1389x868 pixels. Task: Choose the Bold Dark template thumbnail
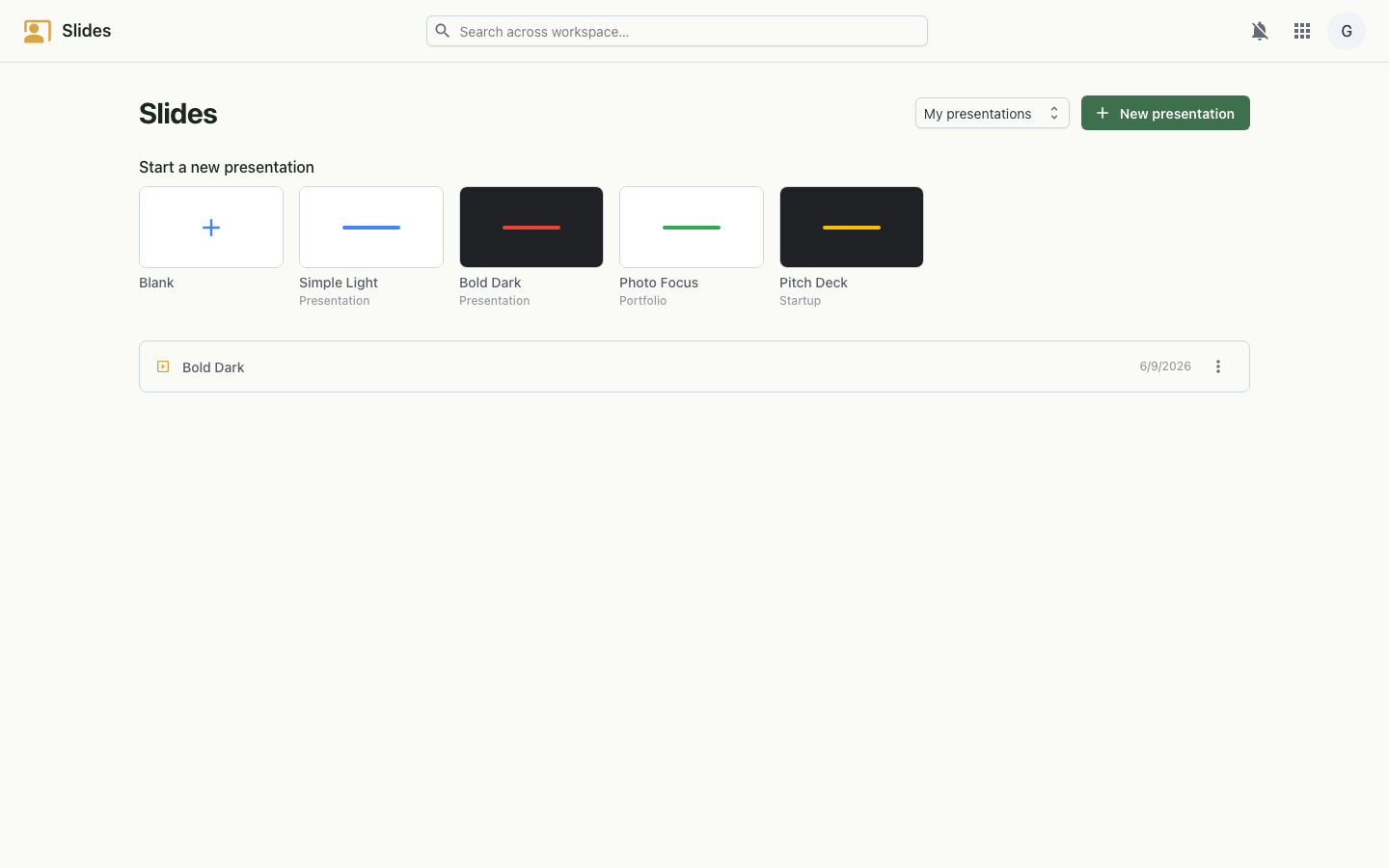point(531,227)
